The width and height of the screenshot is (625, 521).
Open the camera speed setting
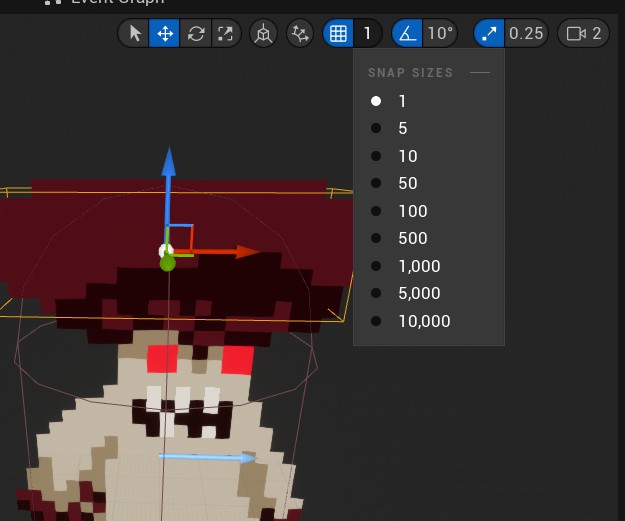pyautogui.click(x=583, y=34)
